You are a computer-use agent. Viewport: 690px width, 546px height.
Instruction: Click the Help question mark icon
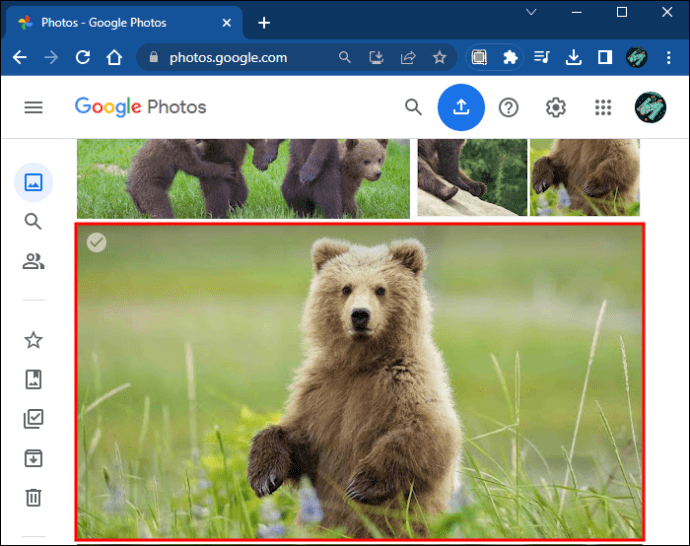coord(509,107)
